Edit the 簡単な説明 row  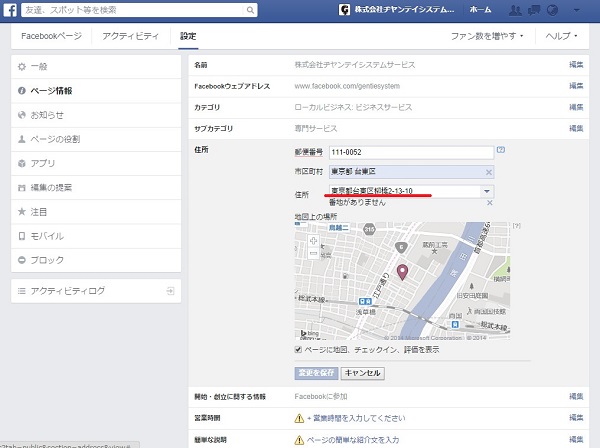pos(576,439)
